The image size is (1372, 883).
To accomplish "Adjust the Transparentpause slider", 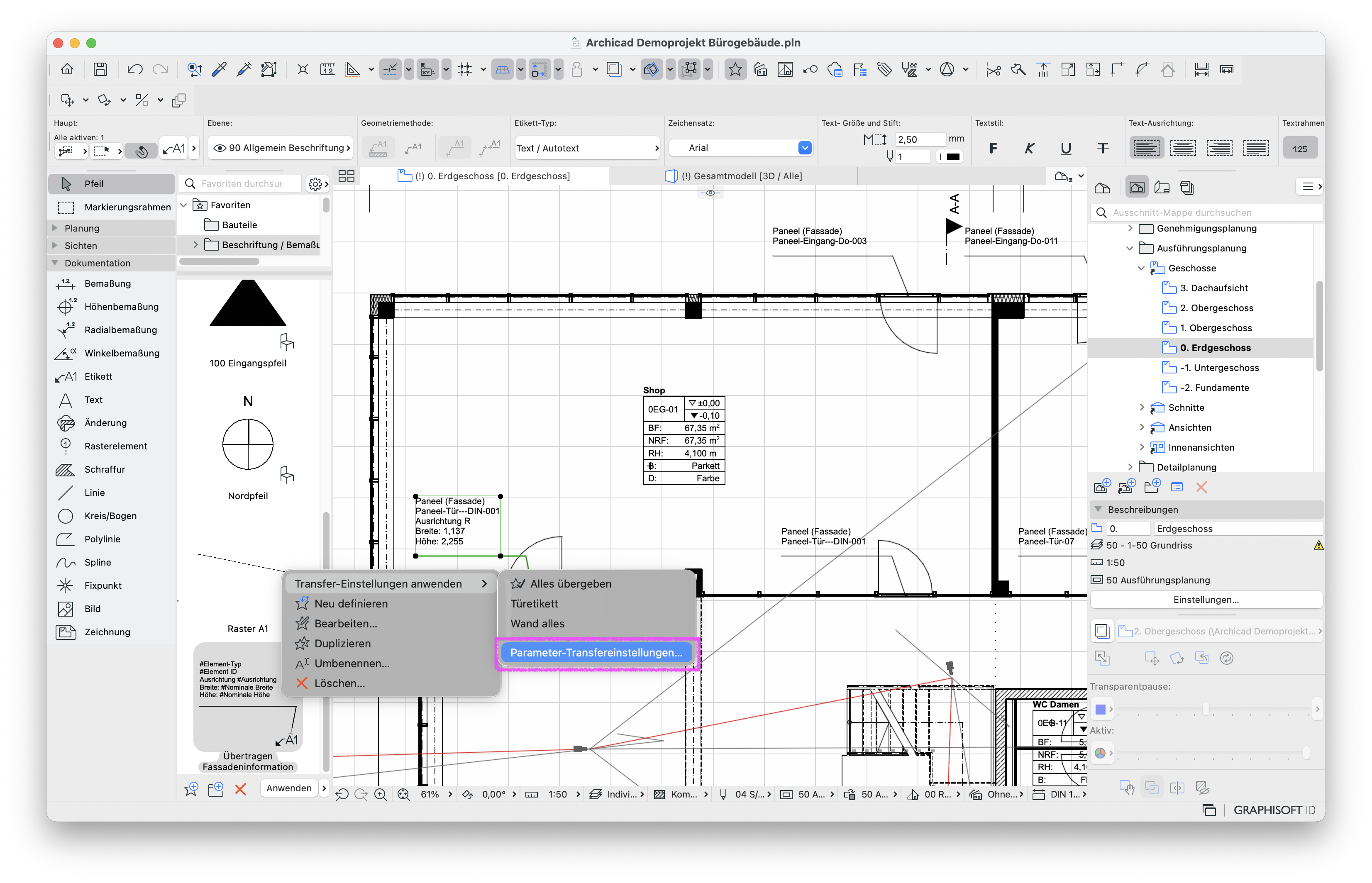I will (1206, 709).
